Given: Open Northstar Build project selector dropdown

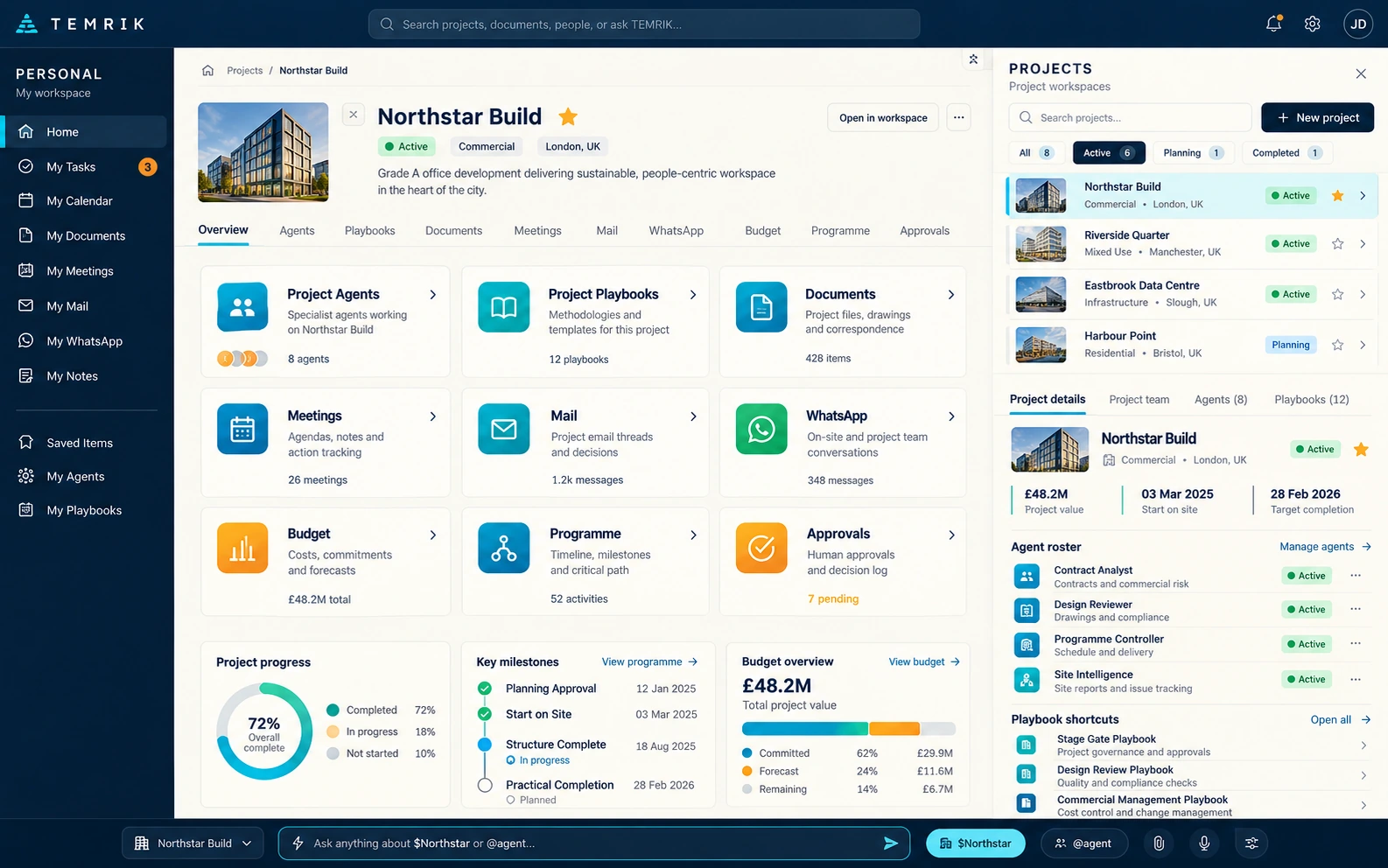Looking at the screenshot, I should [x=193, y=843].
